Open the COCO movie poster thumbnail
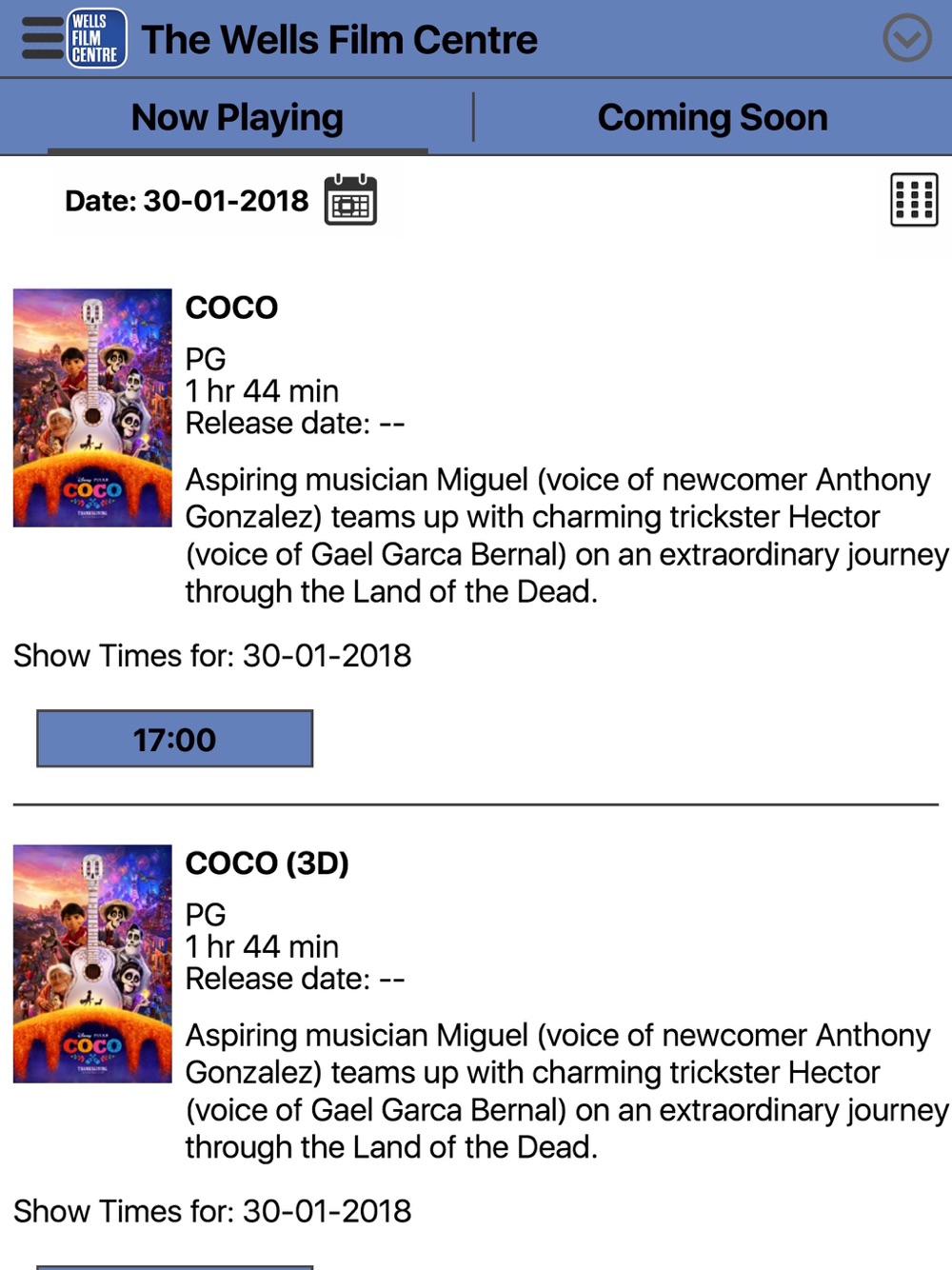This screenshot has width=952, height=1270. (92, 407)
